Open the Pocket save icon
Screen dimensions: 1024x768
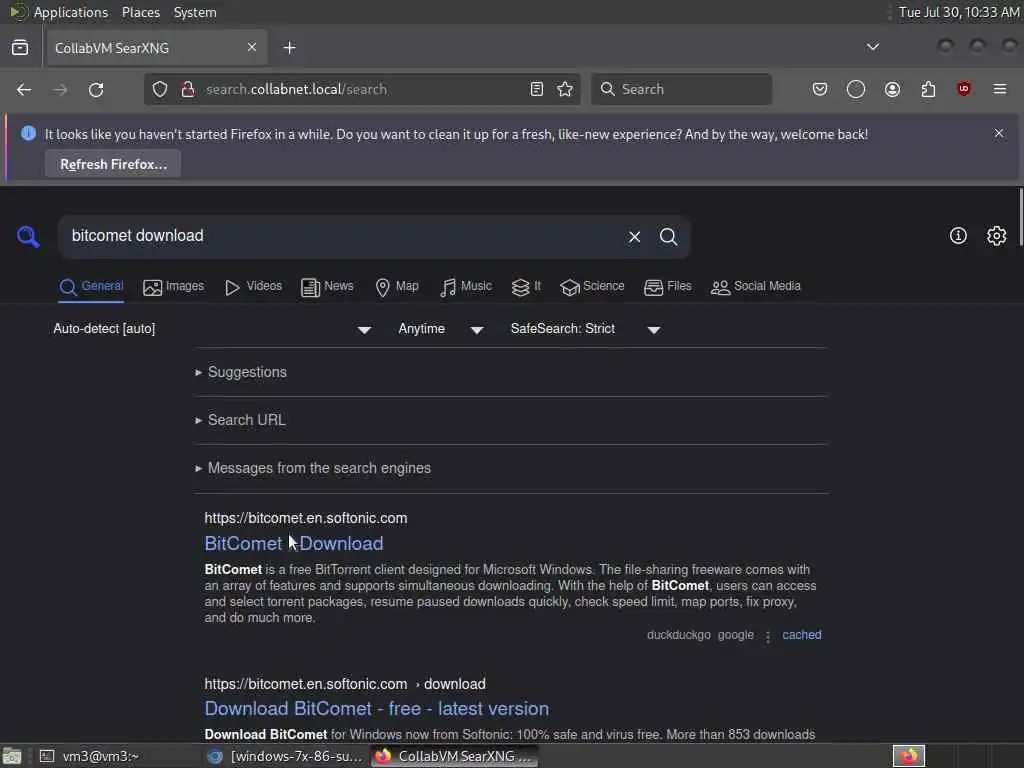pos(820,89)
